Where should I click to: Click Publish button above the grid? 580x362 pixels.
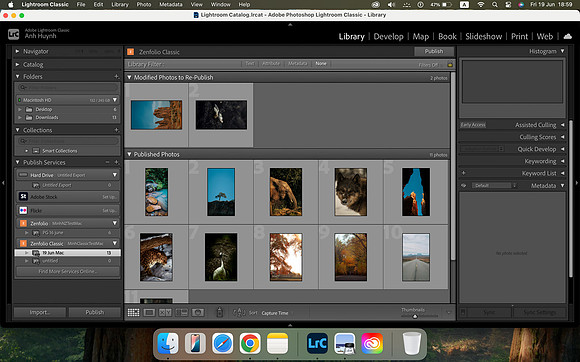pos(434,51)
